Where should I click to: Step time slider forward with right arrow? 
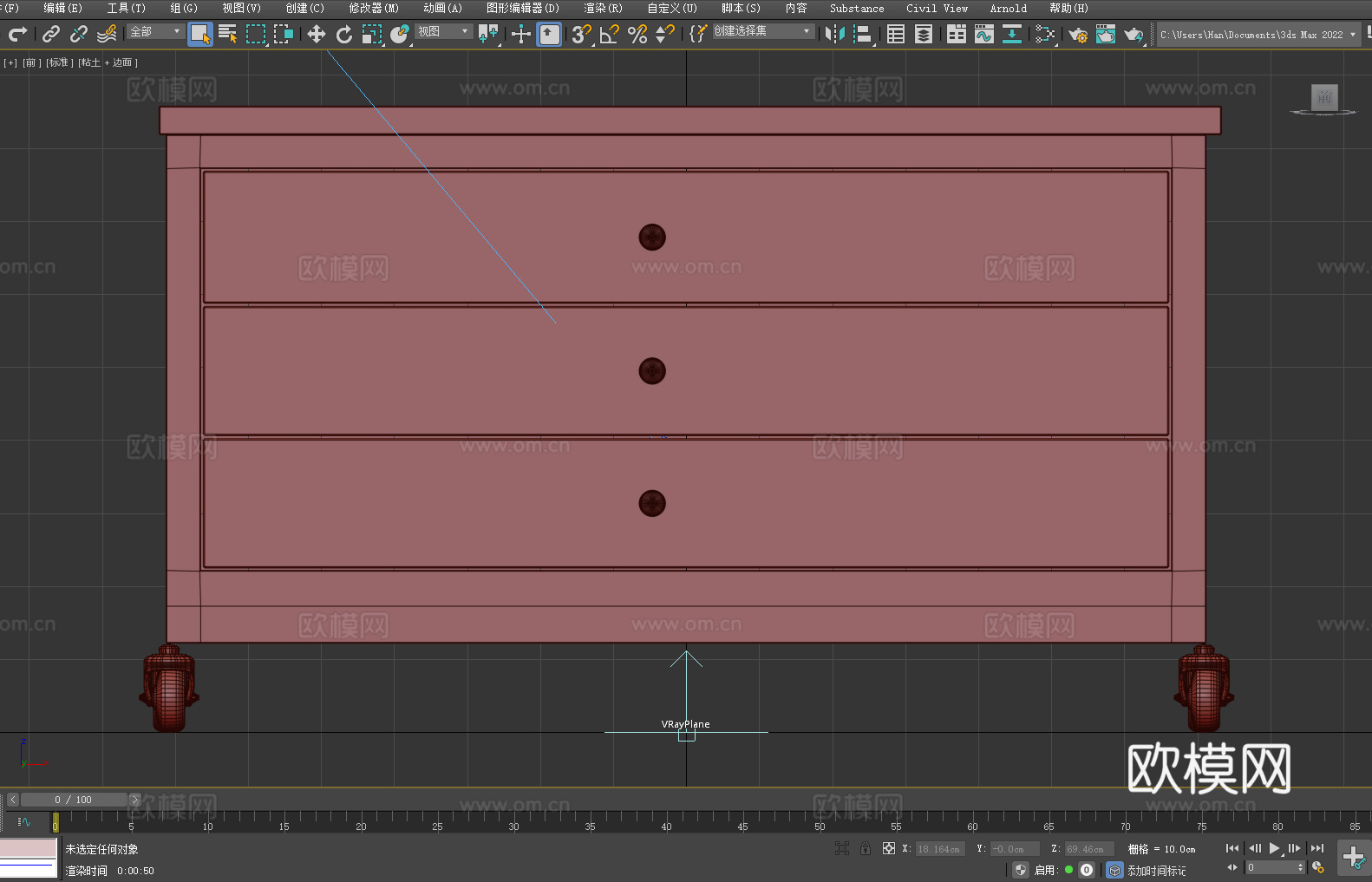134,800
